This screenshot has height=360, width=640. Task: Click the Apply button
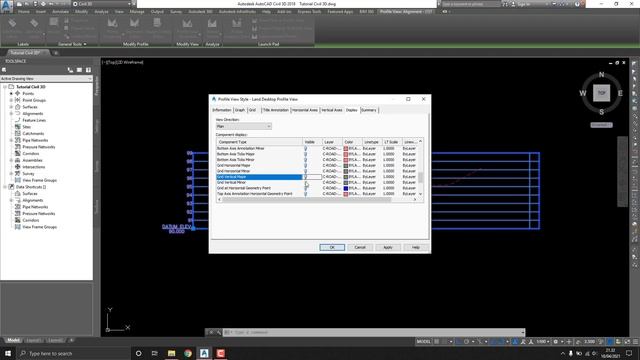point(388,247)
